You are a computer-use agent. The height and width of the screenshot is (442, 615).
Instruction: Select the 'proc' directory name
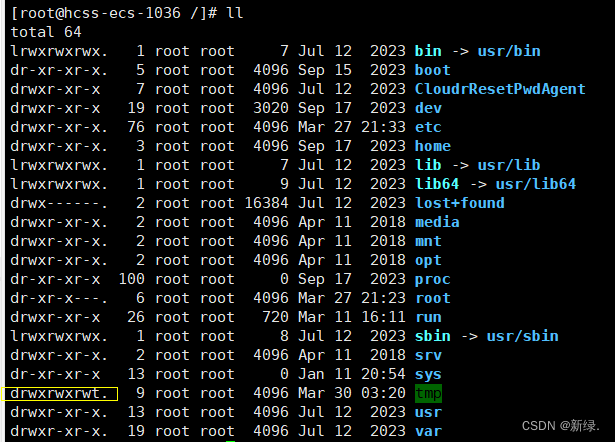pos(433,279)
